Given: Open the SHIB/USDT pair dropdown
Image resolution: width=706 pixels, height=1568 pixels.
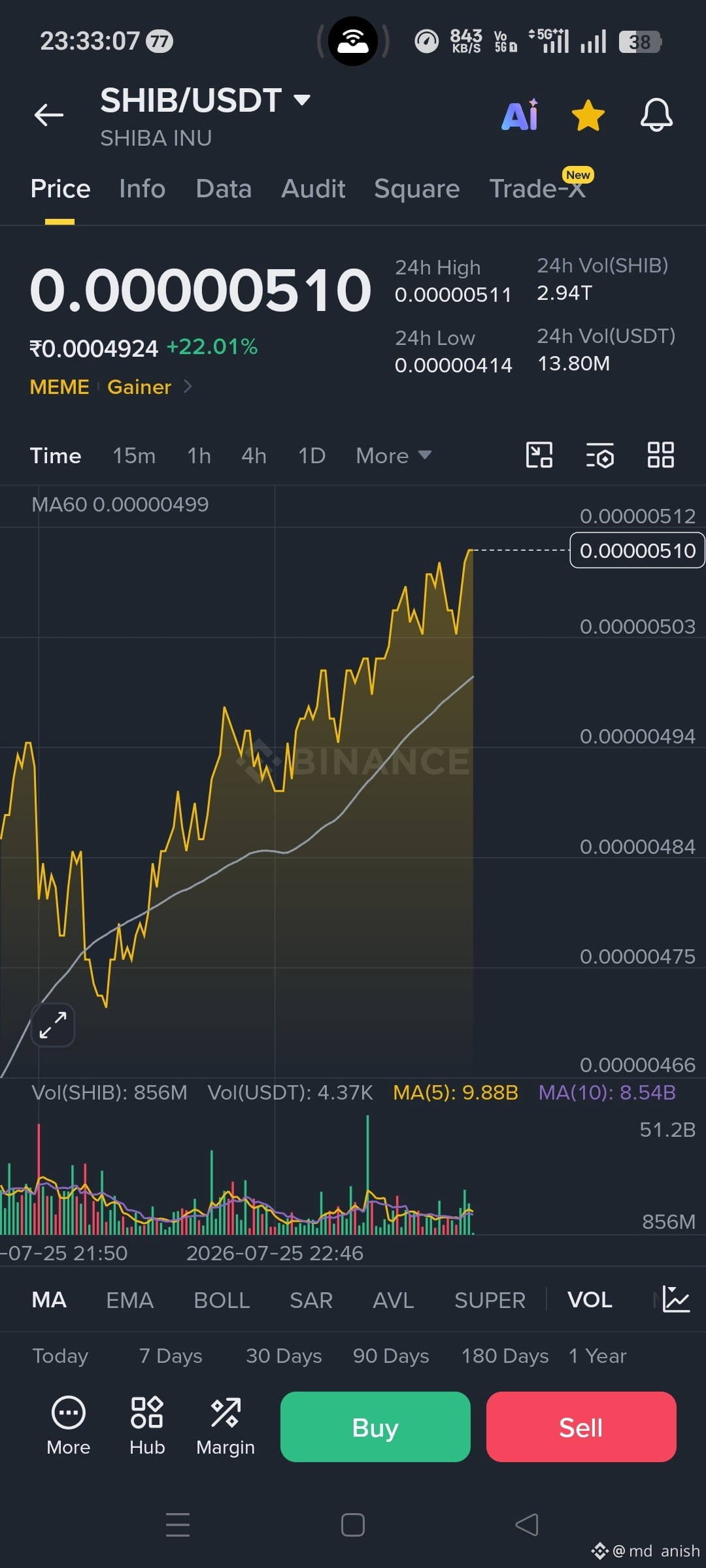Looking at the screenshot, I should tap(205, 101).
